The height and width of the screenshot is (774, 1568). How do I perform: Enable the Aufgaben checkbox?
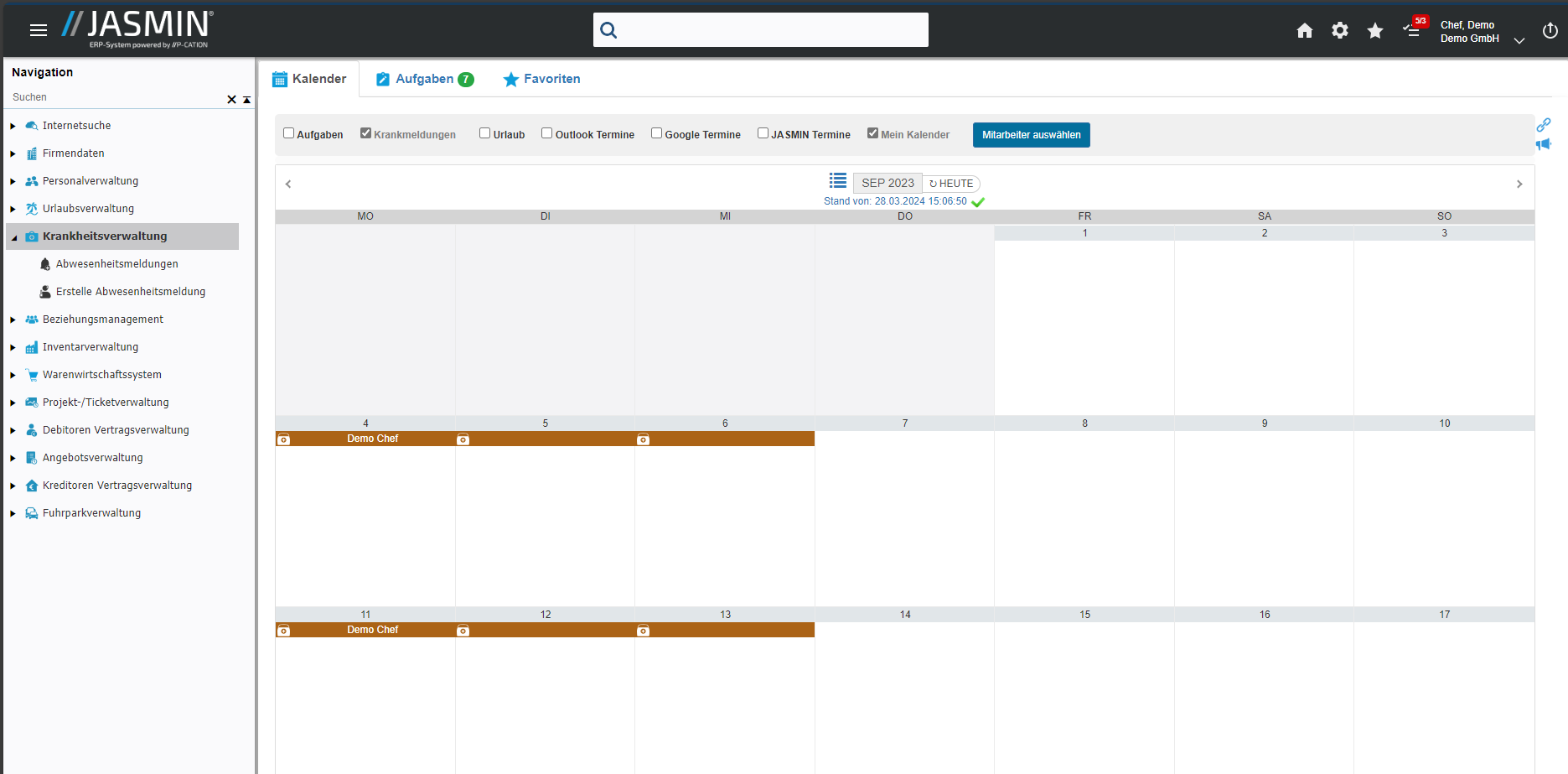tap(289, 133)
